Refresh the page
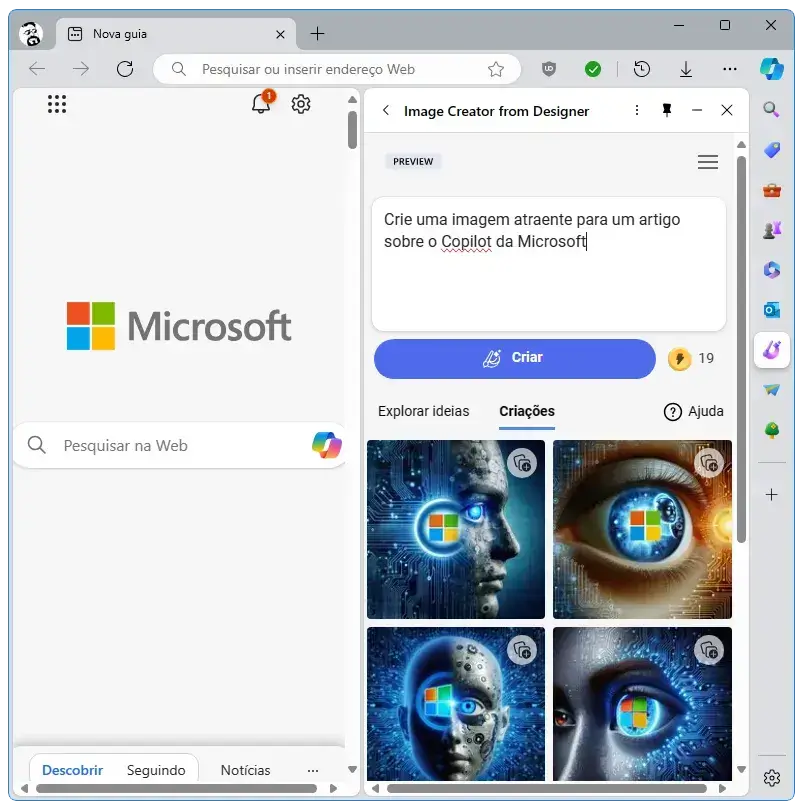Screen dimensions: 806x812 [x=125, y=69]
